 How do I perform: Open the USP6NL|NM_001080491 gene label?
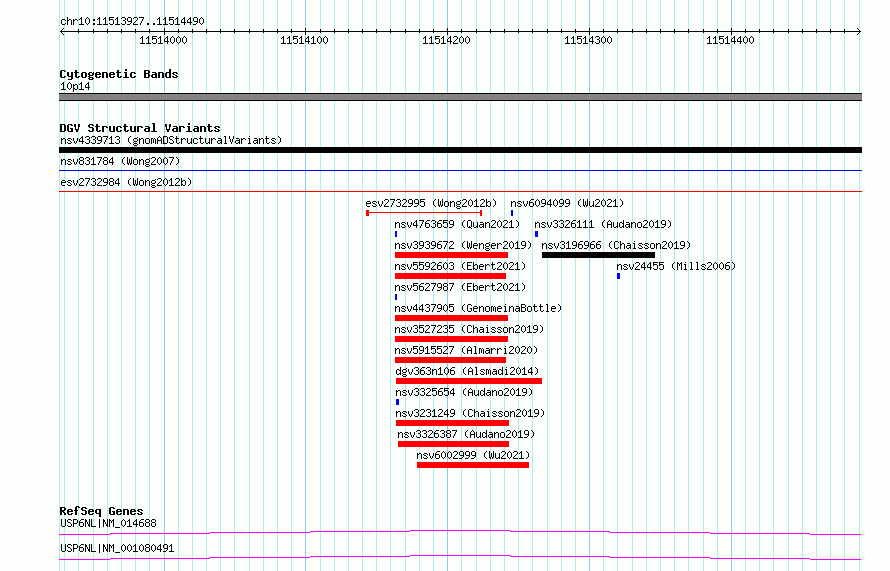117,548
